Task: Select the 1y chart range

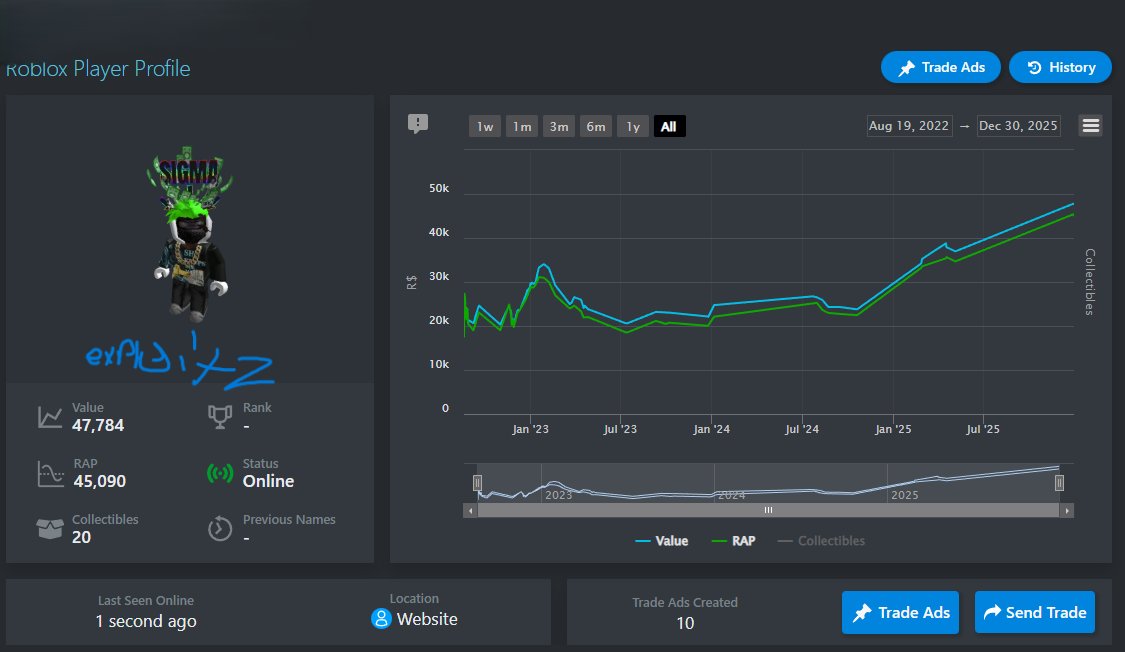Action: pos(633,126)
